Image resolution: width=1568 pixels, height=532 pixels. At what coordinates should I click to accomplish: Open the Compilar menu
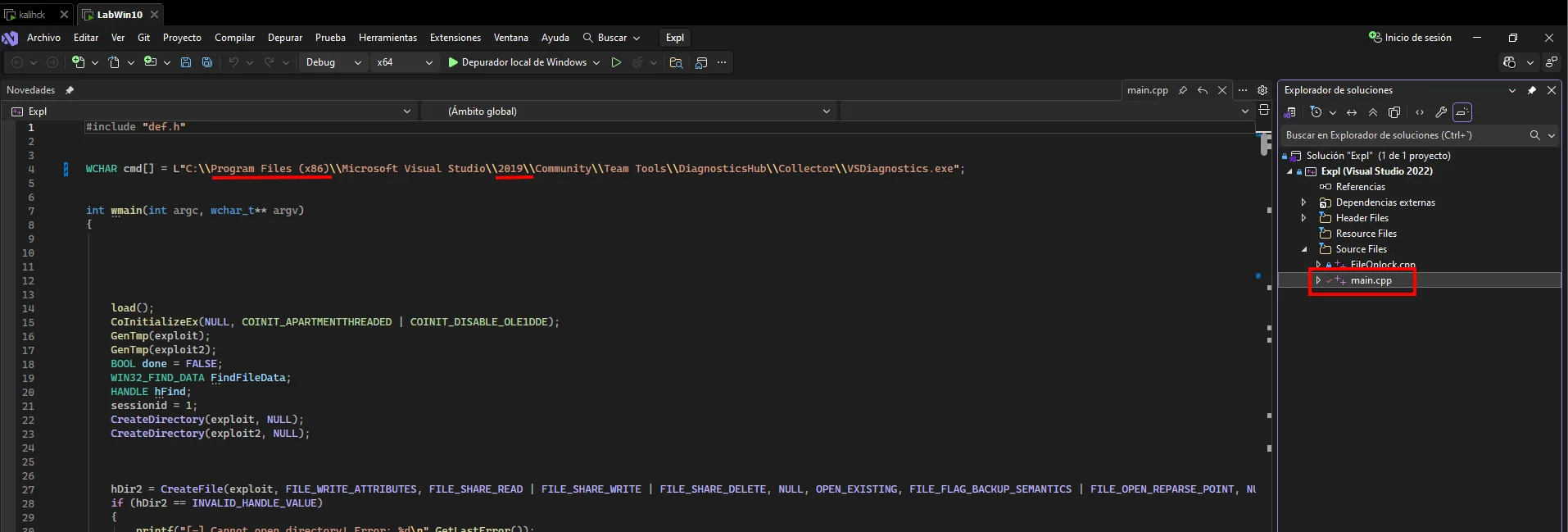234,38
